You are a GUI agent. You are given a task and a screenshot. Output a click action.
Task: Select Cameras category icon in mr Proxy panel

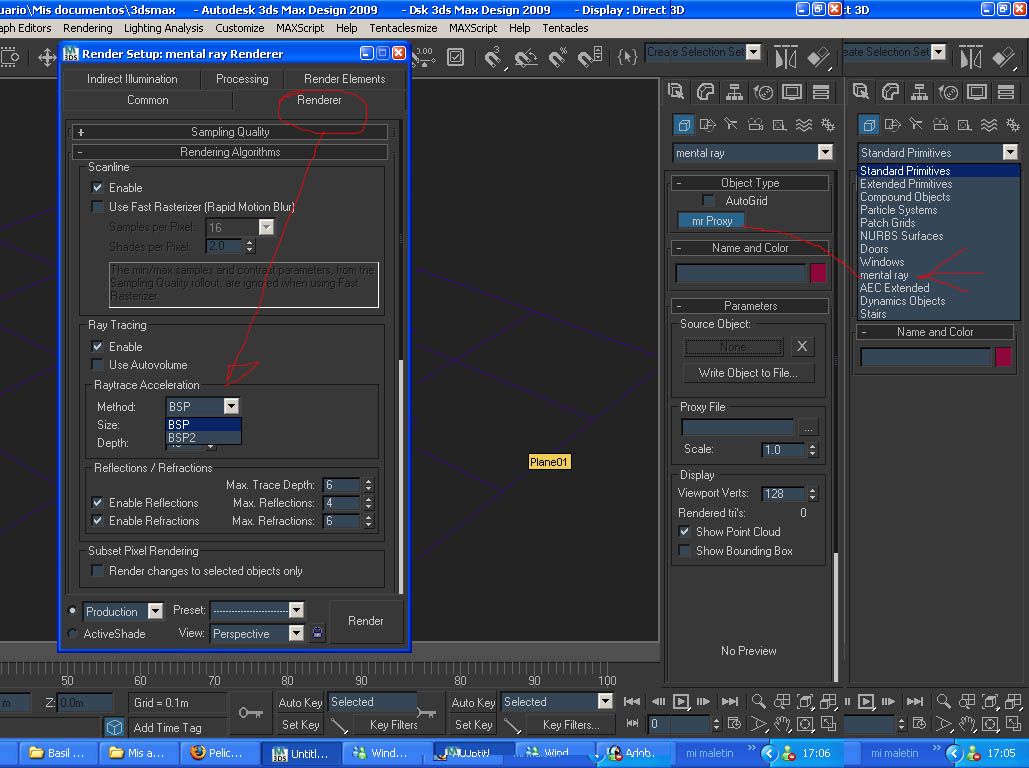tap(755, 124)
